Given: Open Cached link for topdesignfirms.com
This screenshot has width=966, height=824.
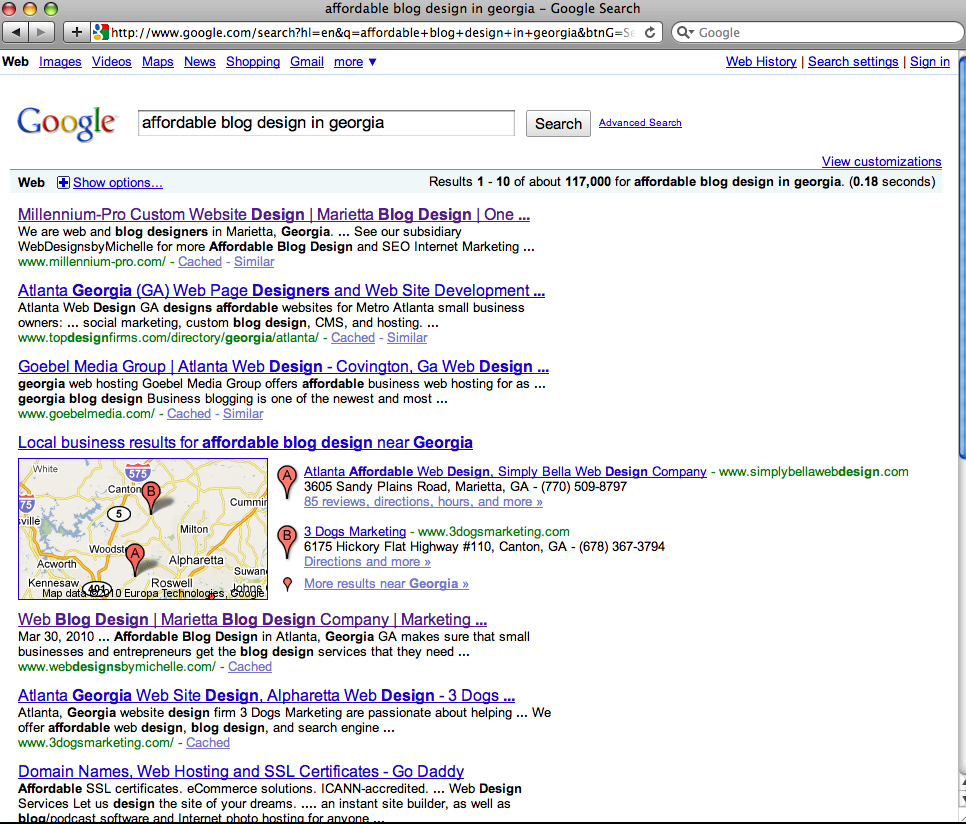Looking at the screenshot, I should [x=353, y=337].
